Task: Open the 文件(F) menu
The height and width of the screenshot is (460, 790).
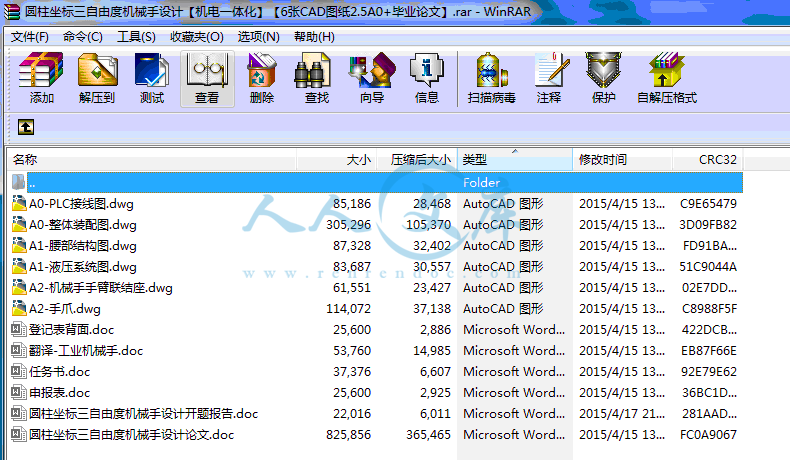Action: [x=30, y=37]
